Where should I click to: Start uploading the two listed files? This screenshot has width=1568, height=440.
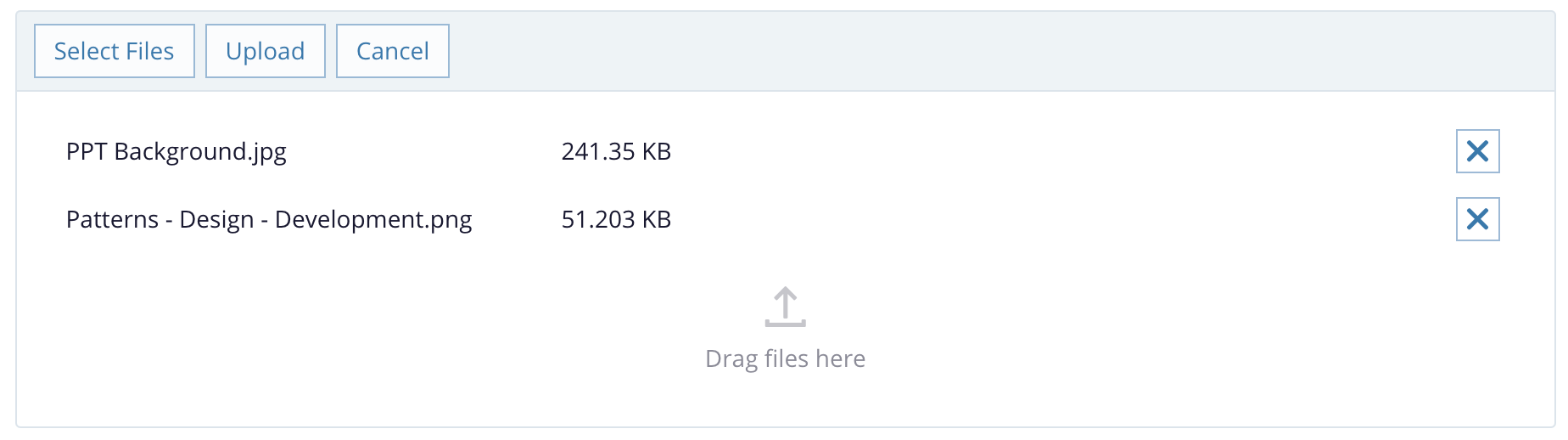coord(265,51)
